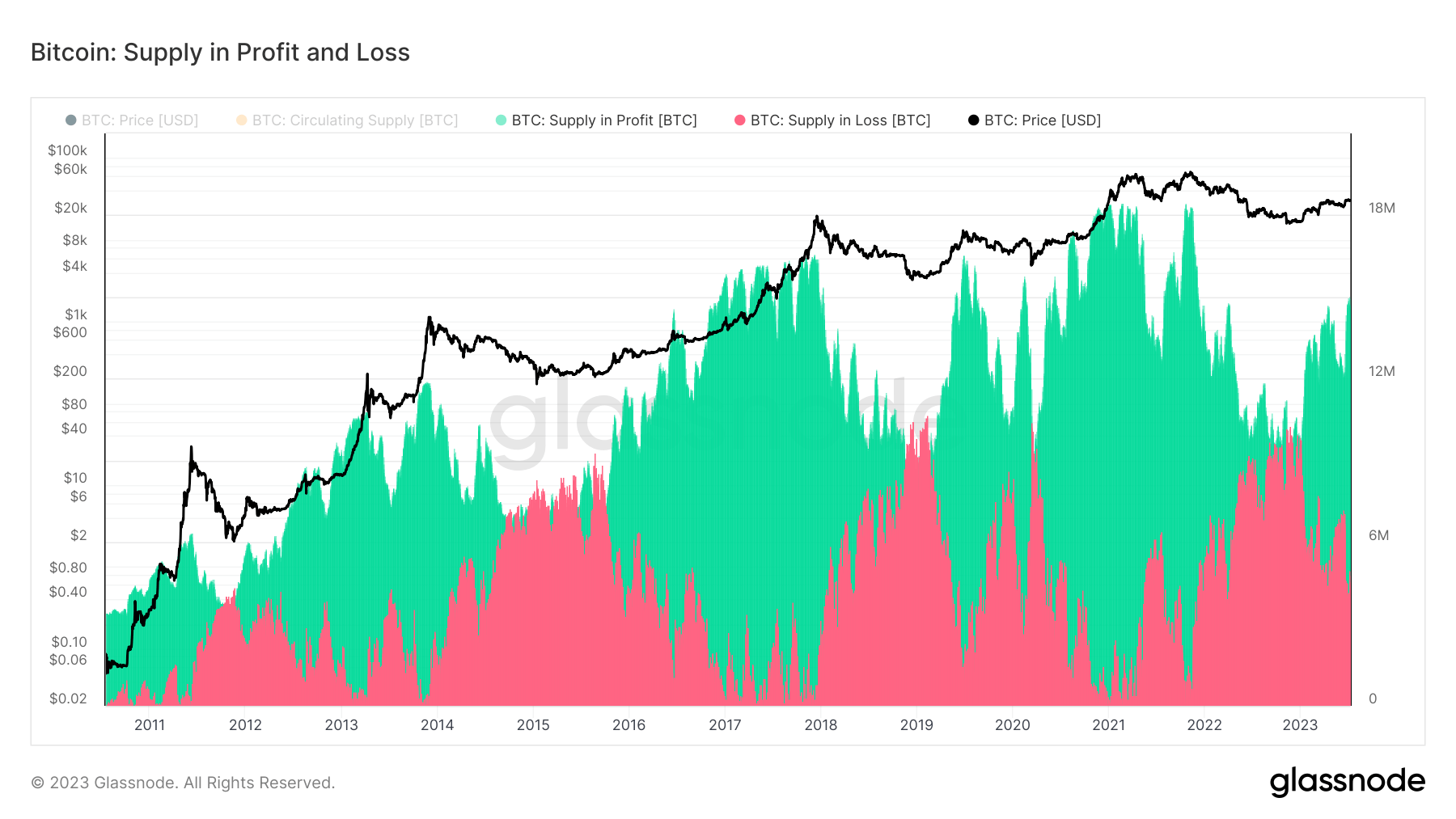Click the 2014 x-axis label

coord(437,725)
